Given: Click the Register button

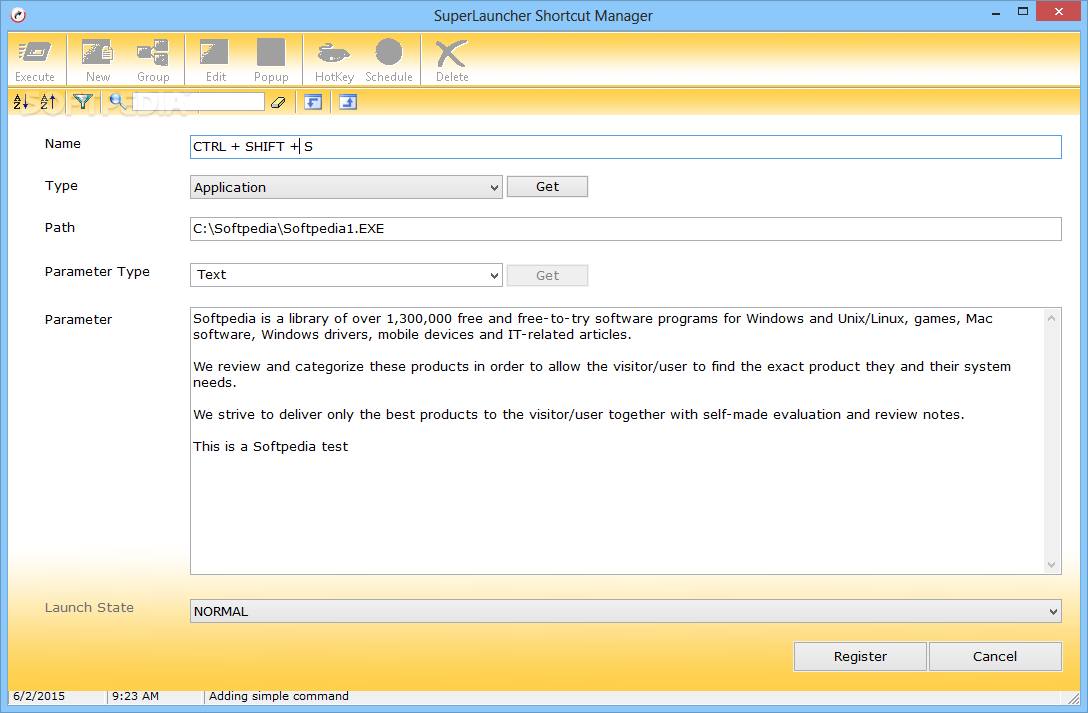Looking at the screenshot, I should [x=860, y=656].
